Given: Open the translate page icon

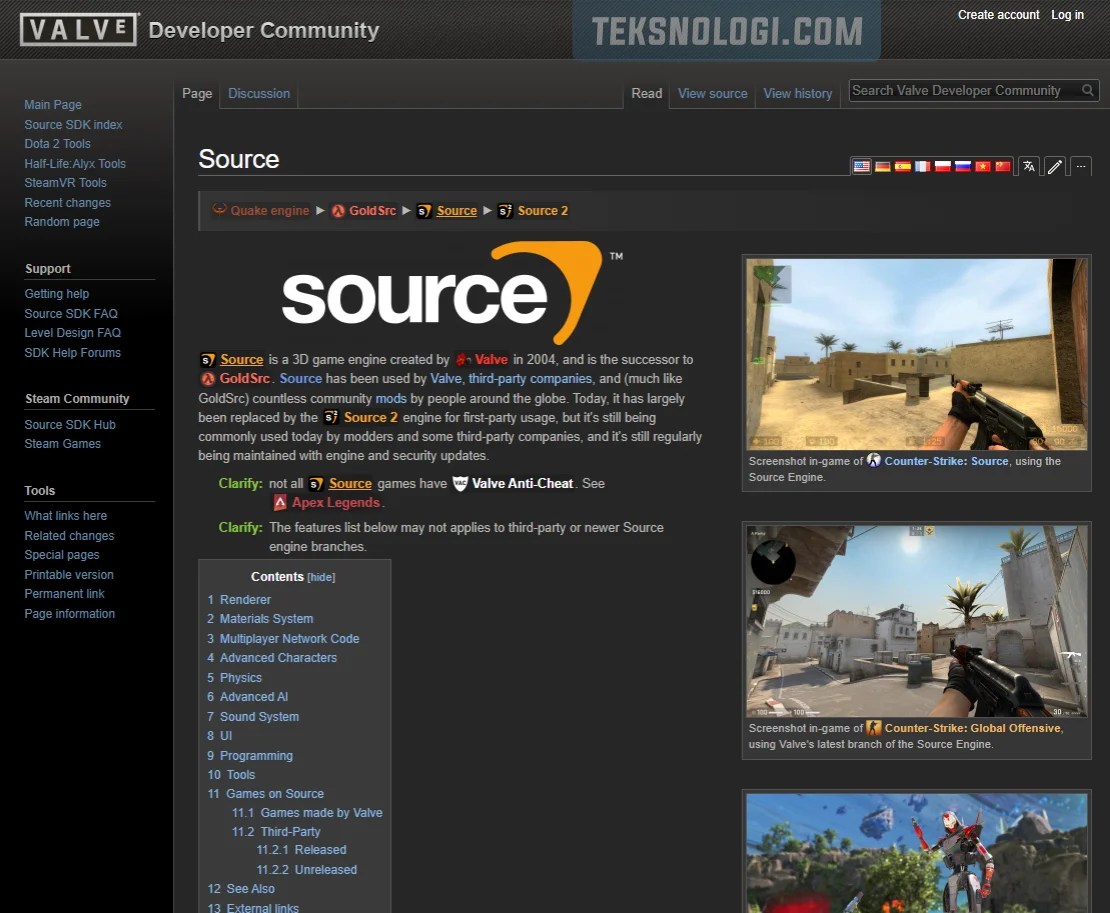Looking at the screenshot, I should click(1029, 166).
